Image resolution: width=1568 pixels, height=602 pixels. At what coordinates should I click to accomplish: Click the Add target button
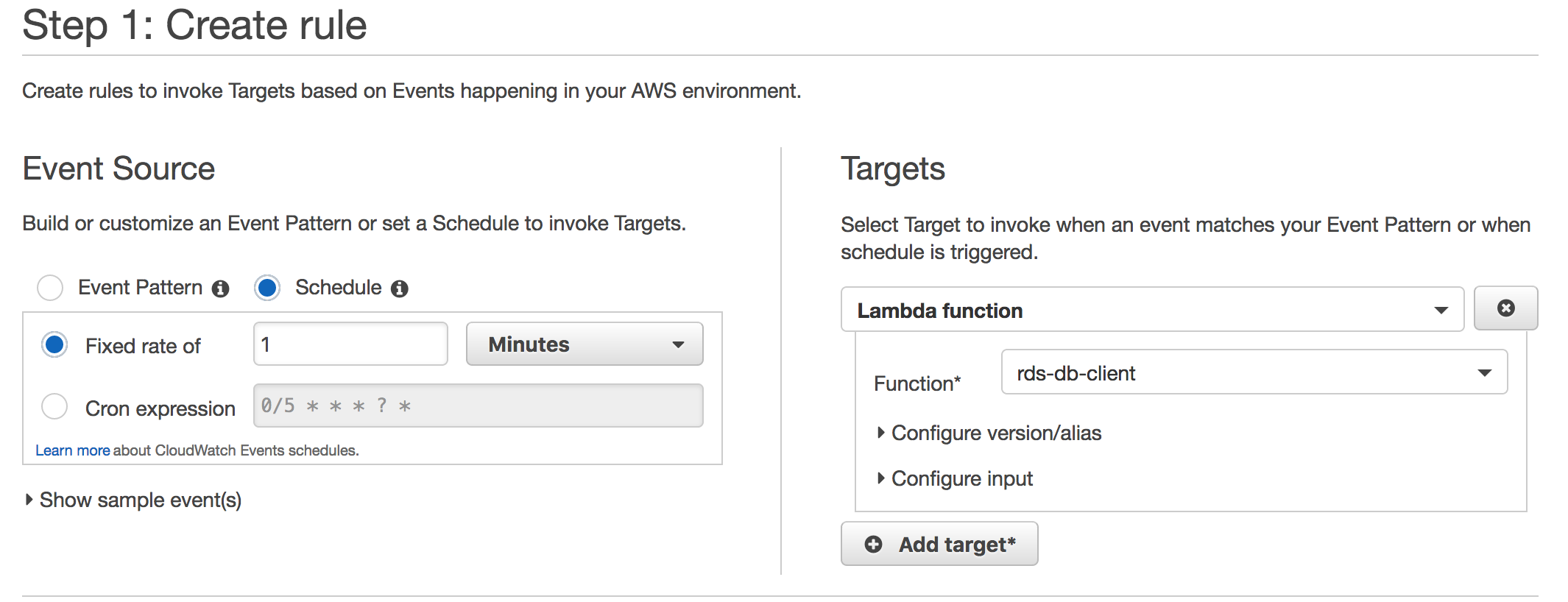(939, 544)
